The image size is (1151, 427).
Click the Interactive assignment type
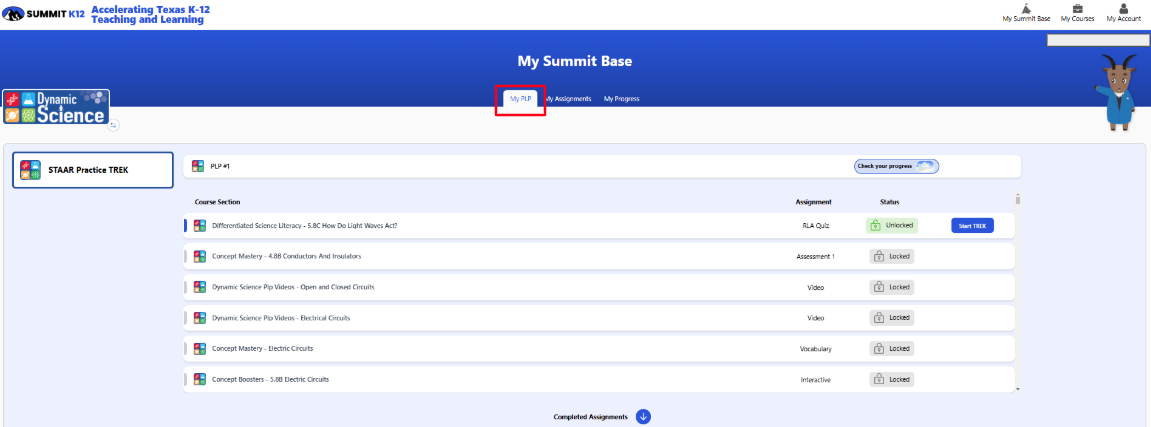tap(816, 380)
